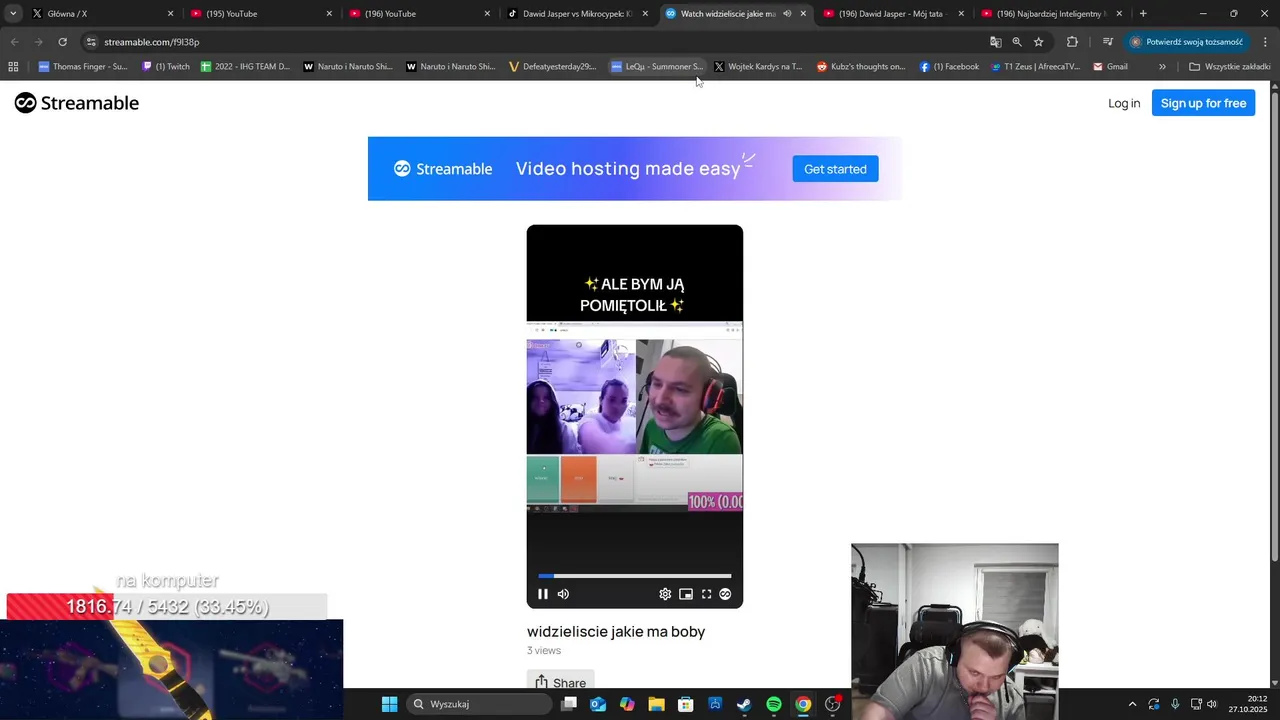Close the Watch widzieliscie tab
Viewport: 1280px width, 720px height.
point(803,14)
